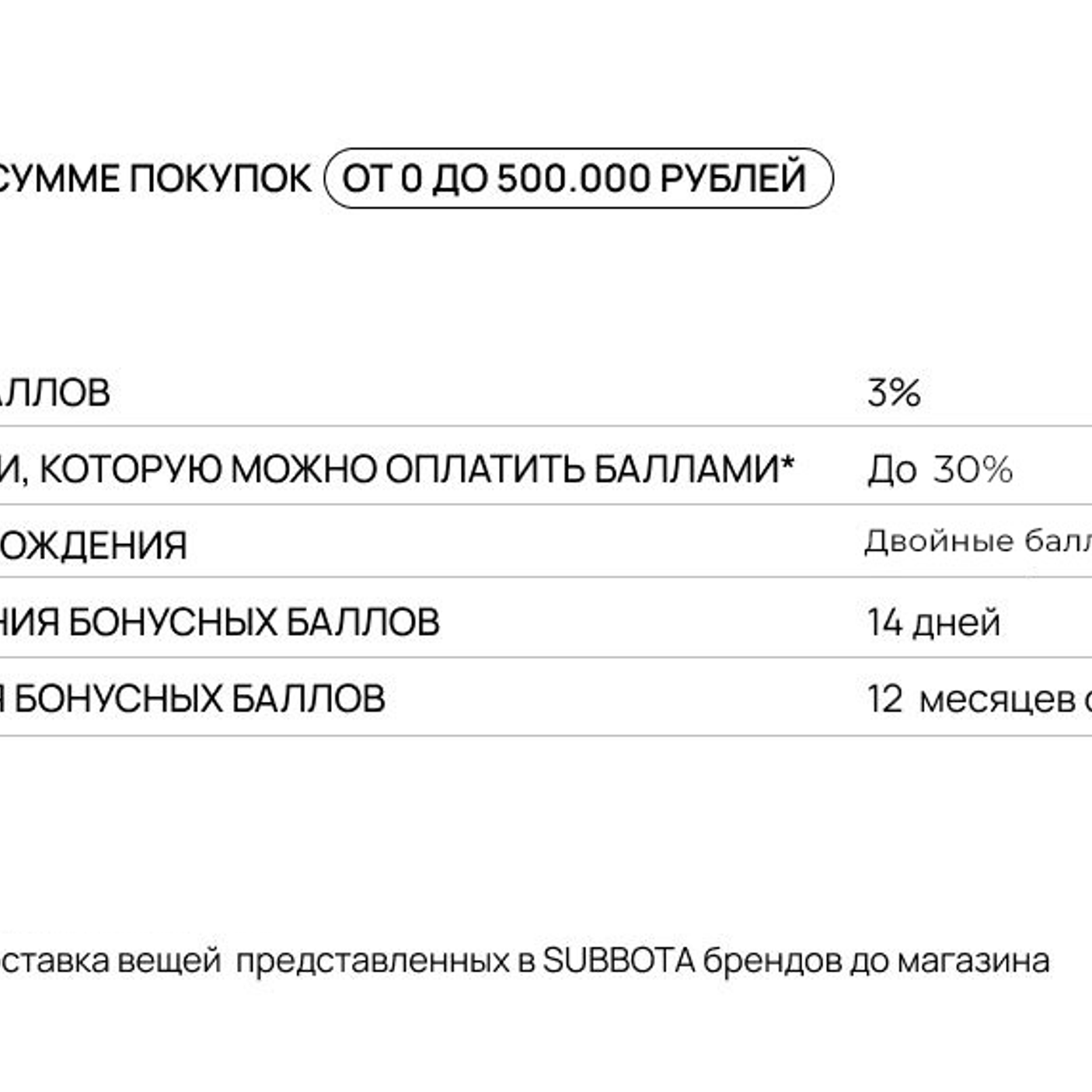The height and width of the screenshot is (1092, 1092).
Task: Click the partial word "ставка" at footnote start
Action: click(54, 961)
